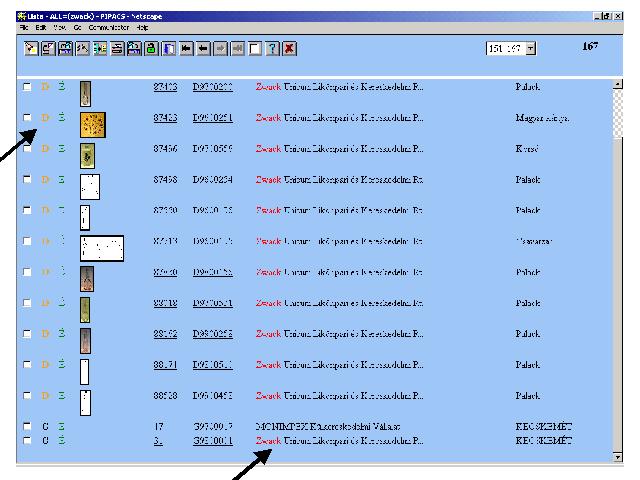Screen dimensions: 640x480
Task: Click the yellow thumbnail in row 87423
Action: point(93,125)
